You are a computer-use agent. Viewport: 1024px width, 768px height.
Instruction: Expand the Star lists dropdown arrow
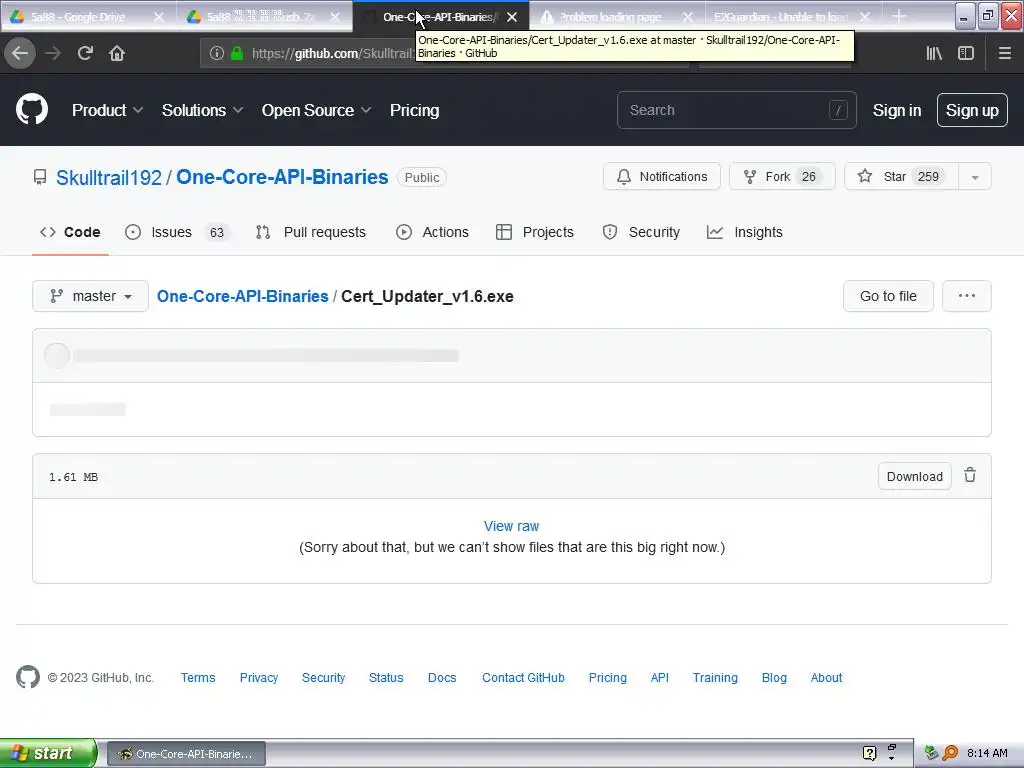[975, 177]
